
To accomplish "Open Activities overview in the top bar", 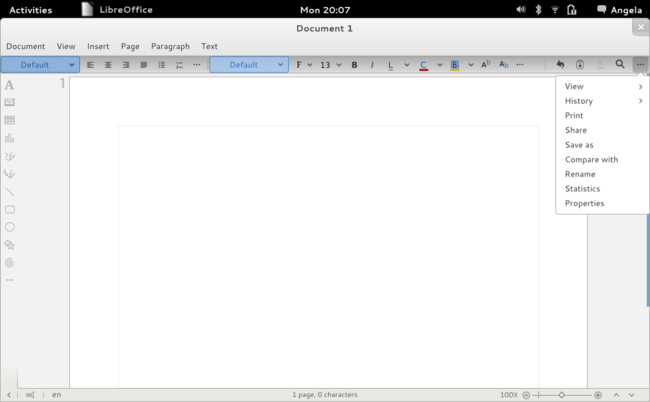I will (30, 9).
